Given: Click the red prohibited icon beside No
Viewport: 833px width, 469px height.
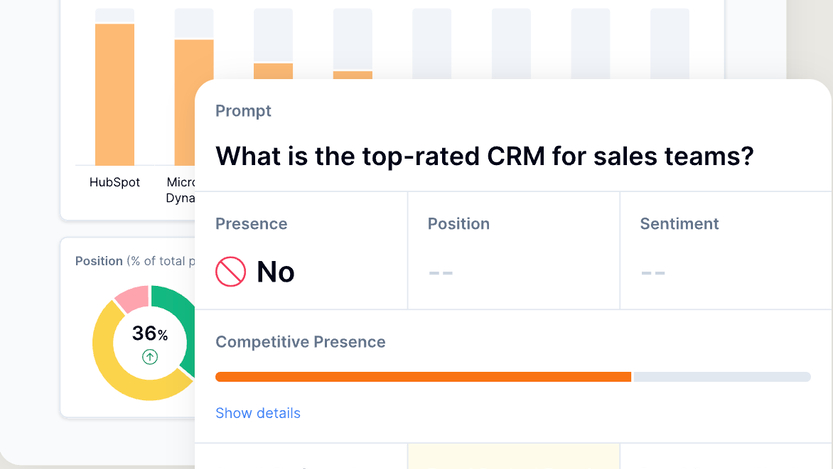Looking at the screenshot, I should pos(231,271).
